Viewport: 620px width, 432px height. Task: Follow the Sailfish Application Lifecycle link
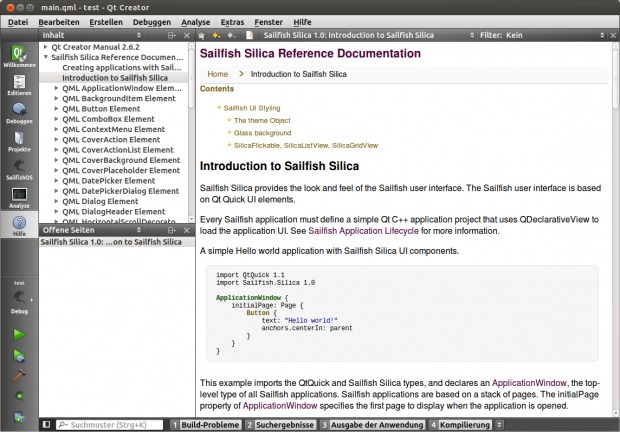pos(384,229)
